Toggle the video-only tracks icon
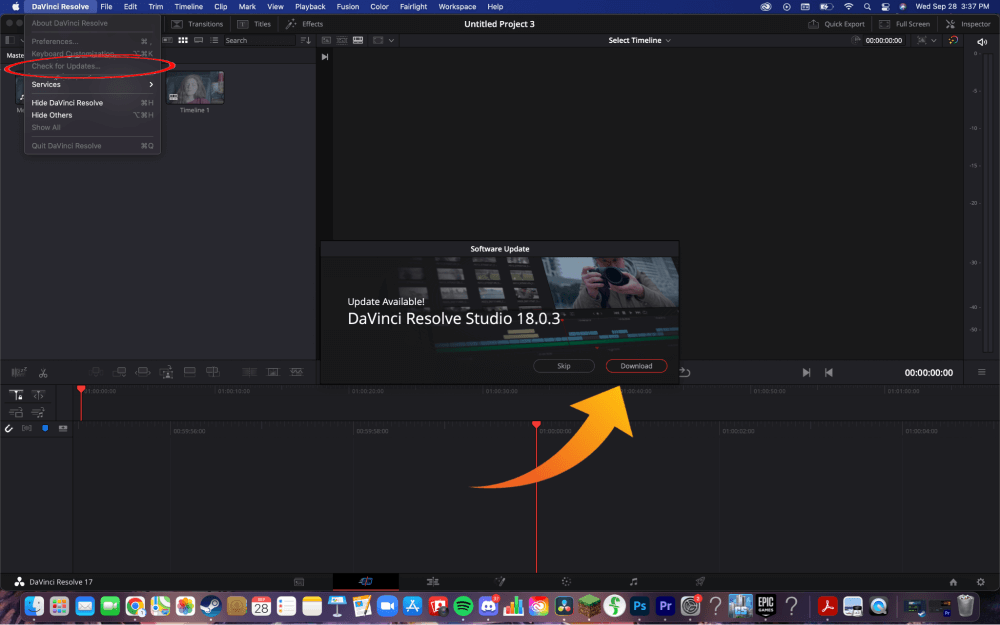This screenshot has height=625, width=1000. pos(16,413)
